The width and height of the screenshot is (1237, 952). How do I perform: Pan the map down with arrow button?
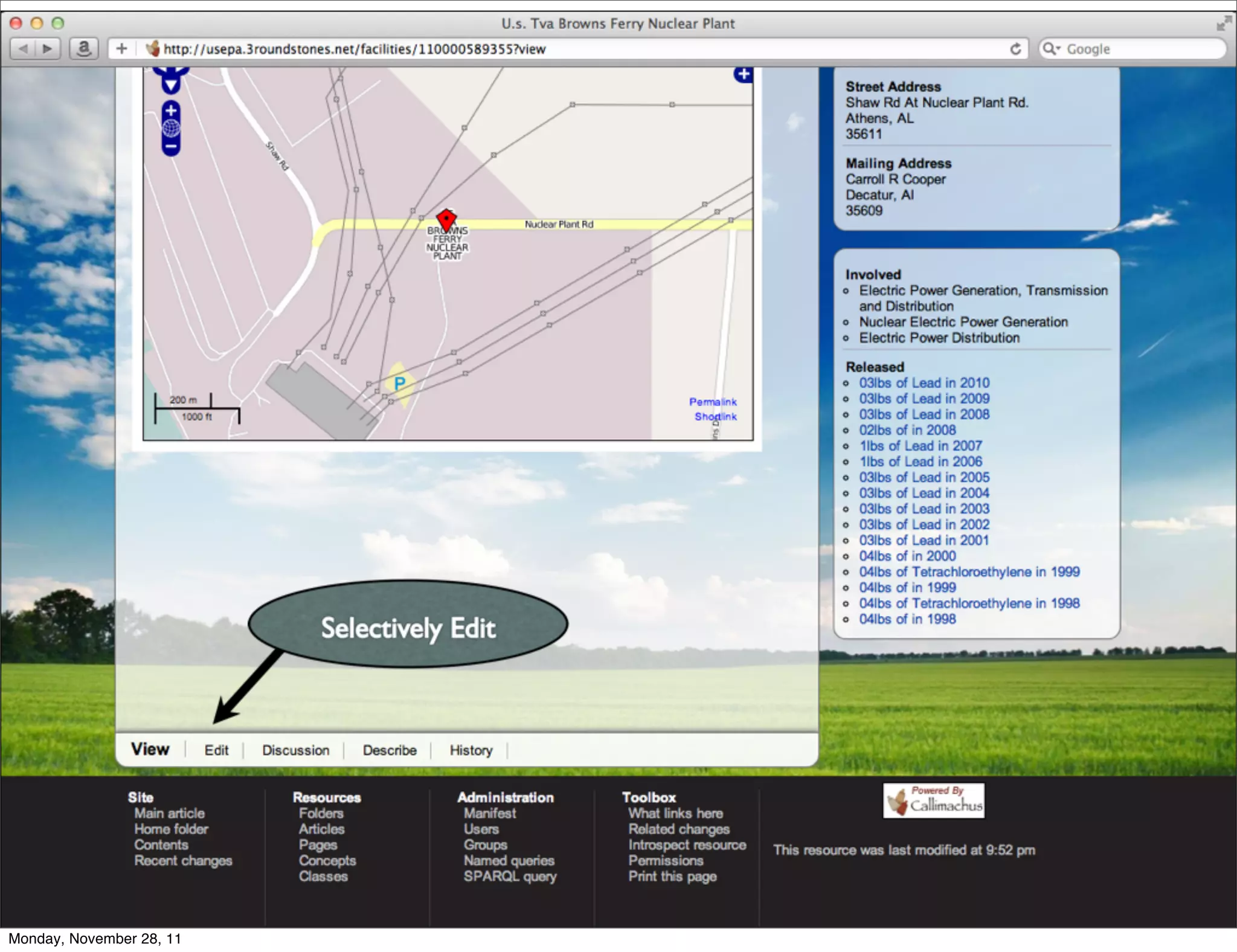[x=171, y=85]
